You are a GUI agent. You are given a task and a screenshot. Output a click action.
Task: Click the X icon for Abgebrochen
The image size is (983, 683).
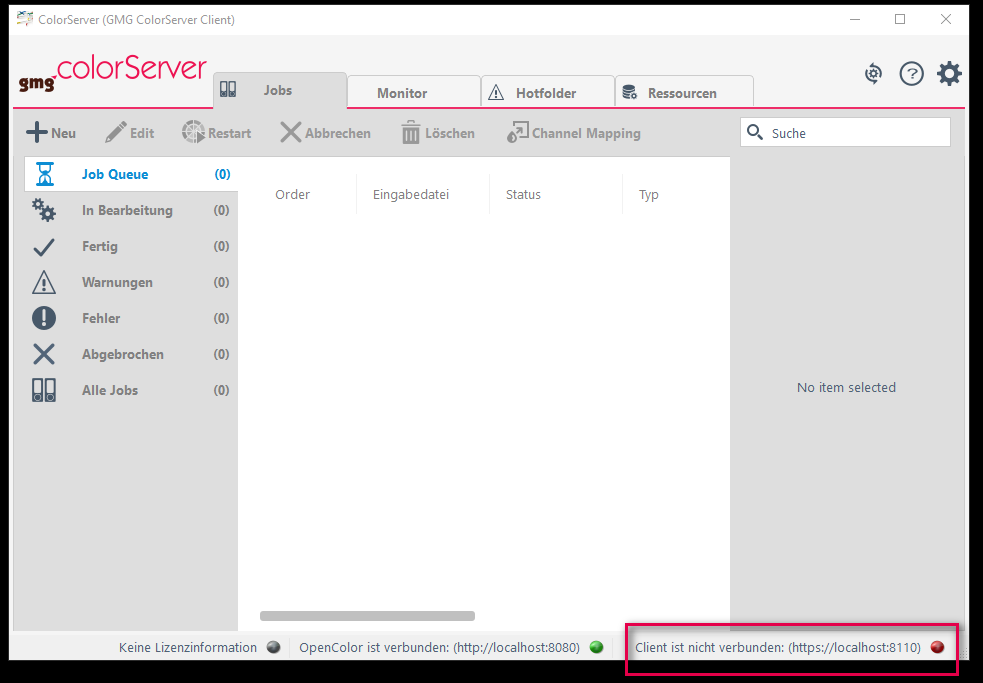[44, 354]
